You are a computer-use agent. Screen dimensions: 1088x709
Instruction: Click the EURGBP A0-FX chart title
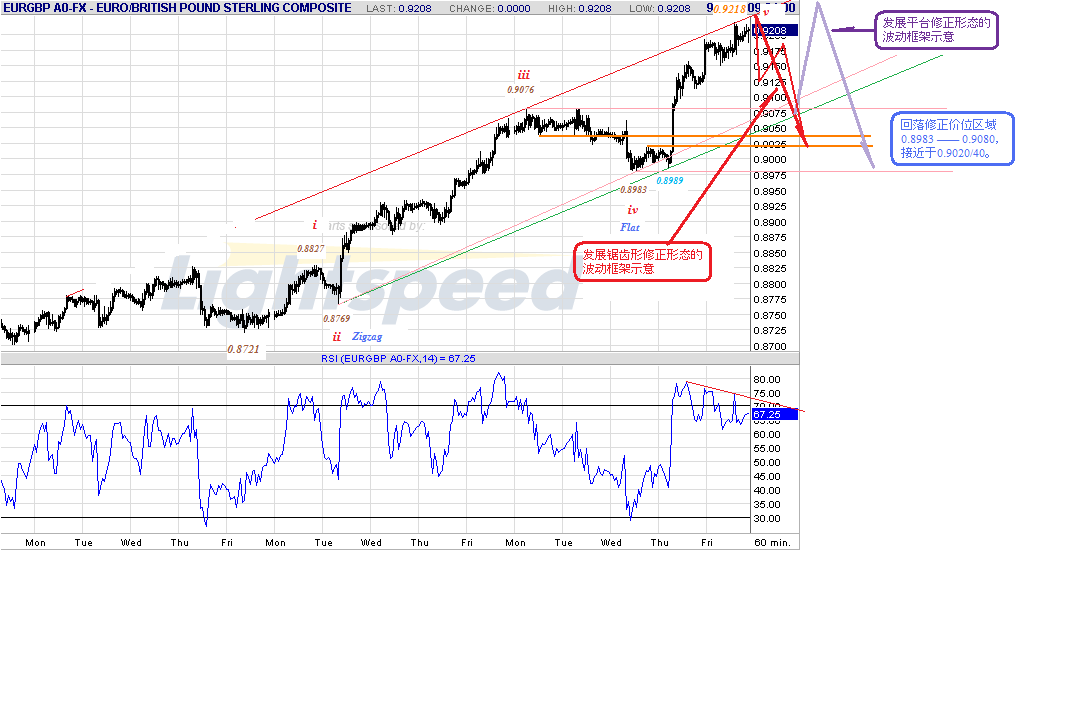click(x=177, y=8)
